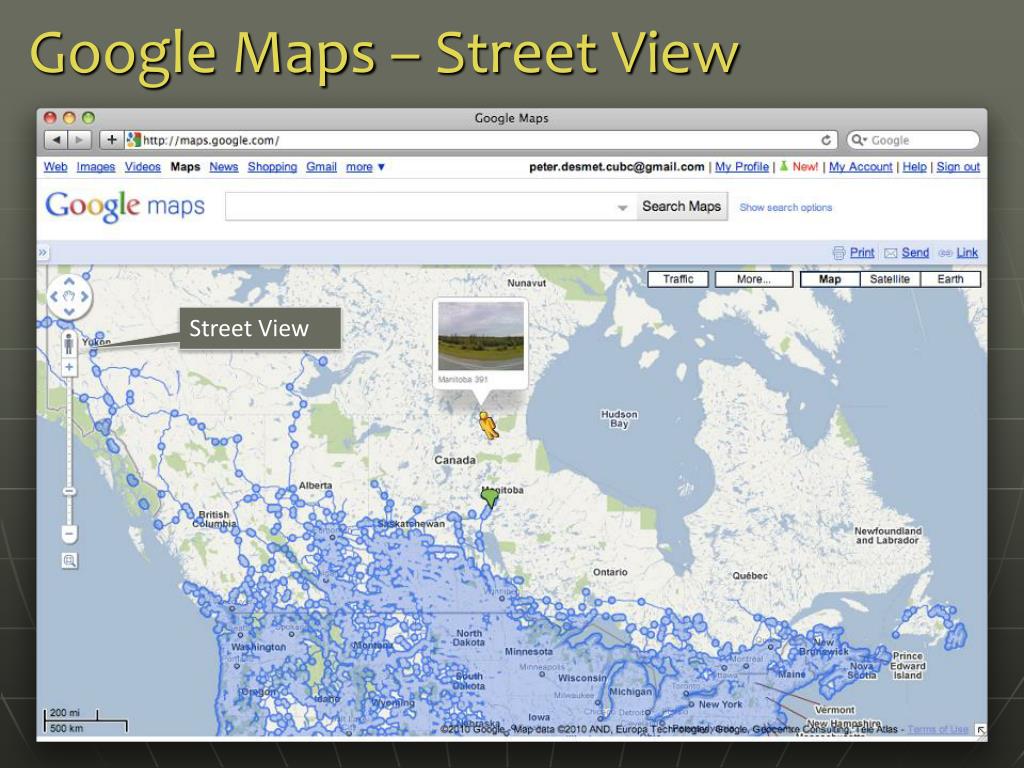Select the Maps item in Google bar

point(185,167)
